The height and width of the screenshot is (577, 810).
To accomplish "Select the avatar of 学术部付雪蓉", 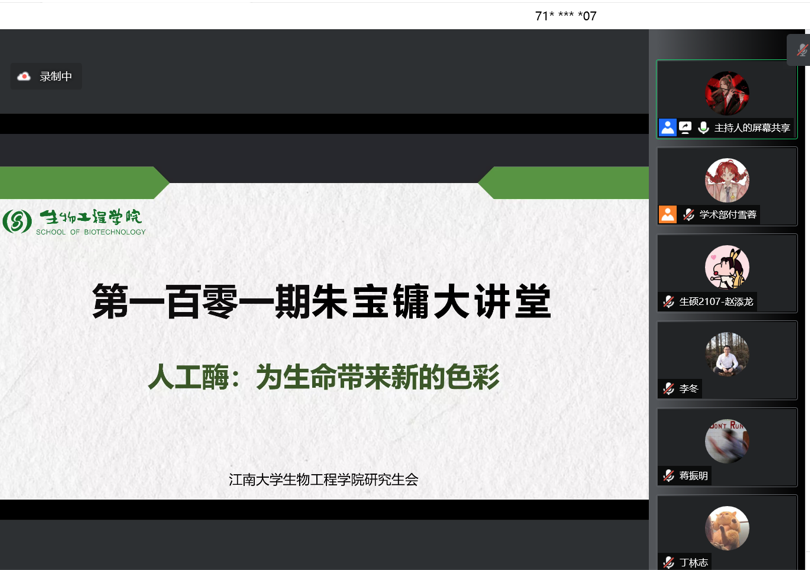I will click(727, 180).
